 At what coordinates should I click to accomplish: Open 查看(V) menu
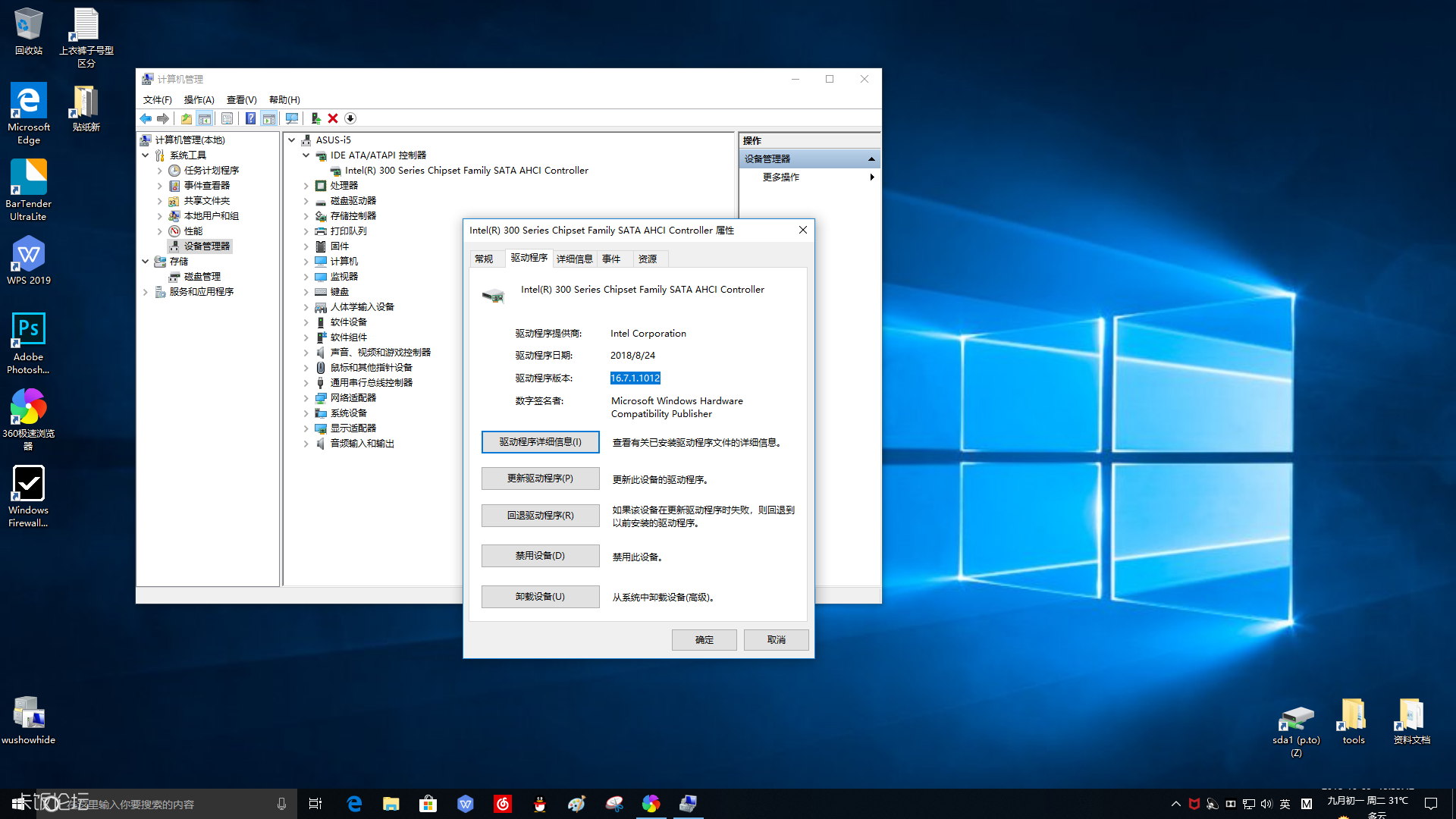242,100
